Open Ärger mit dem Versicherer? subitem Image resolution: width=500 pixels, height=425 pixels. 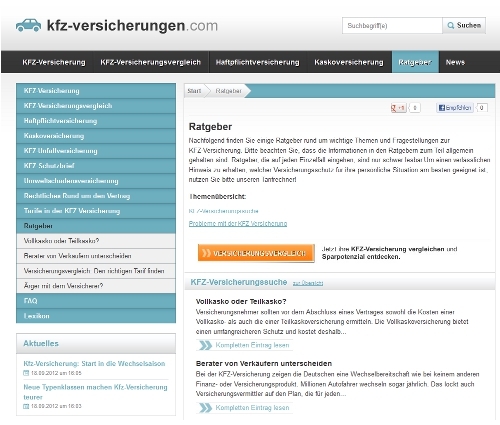tap(96, 286)
